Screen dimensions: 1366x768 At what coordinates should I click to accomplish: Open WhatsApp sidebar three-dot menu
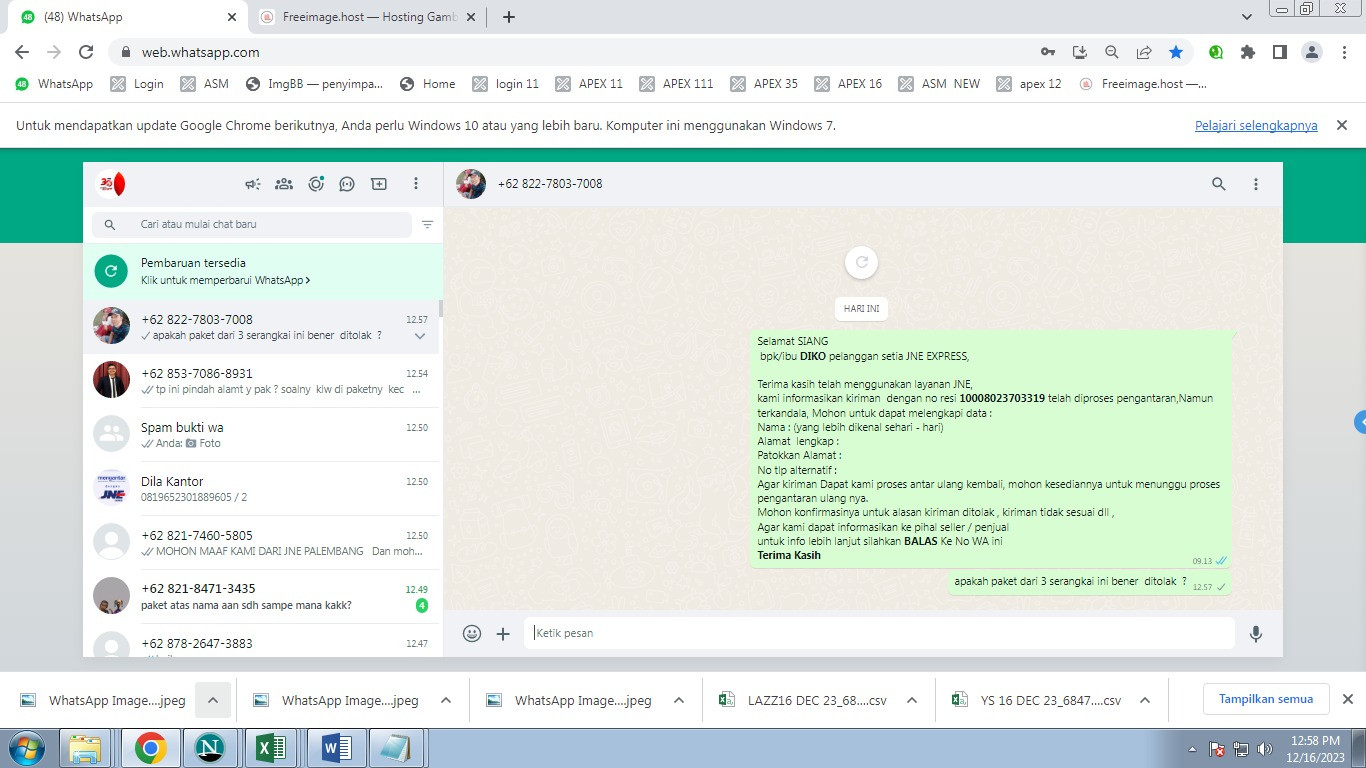click(x=416, y=184)
